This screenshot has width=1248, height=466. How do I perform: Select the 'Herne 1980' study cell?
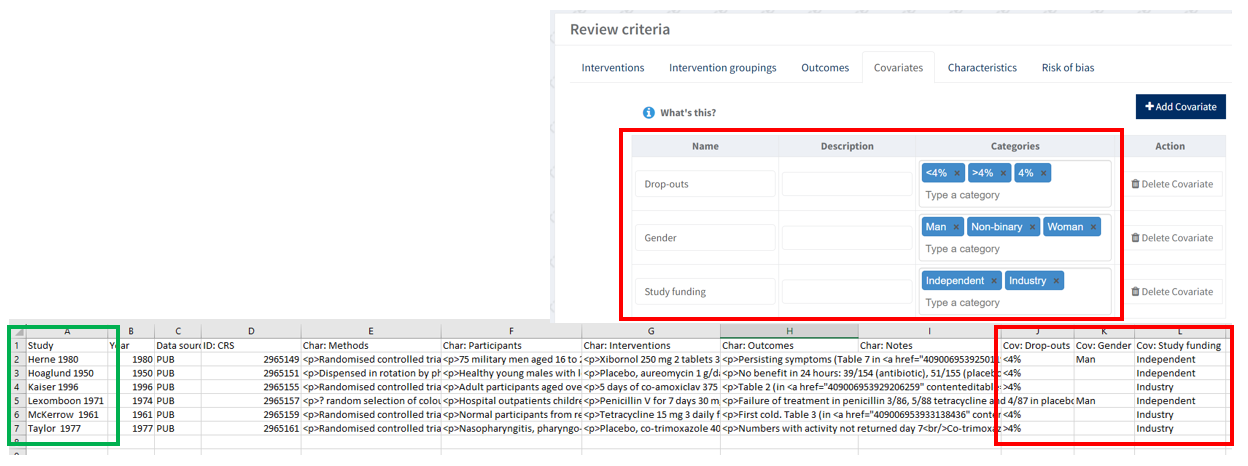click(x=66, y=359)
